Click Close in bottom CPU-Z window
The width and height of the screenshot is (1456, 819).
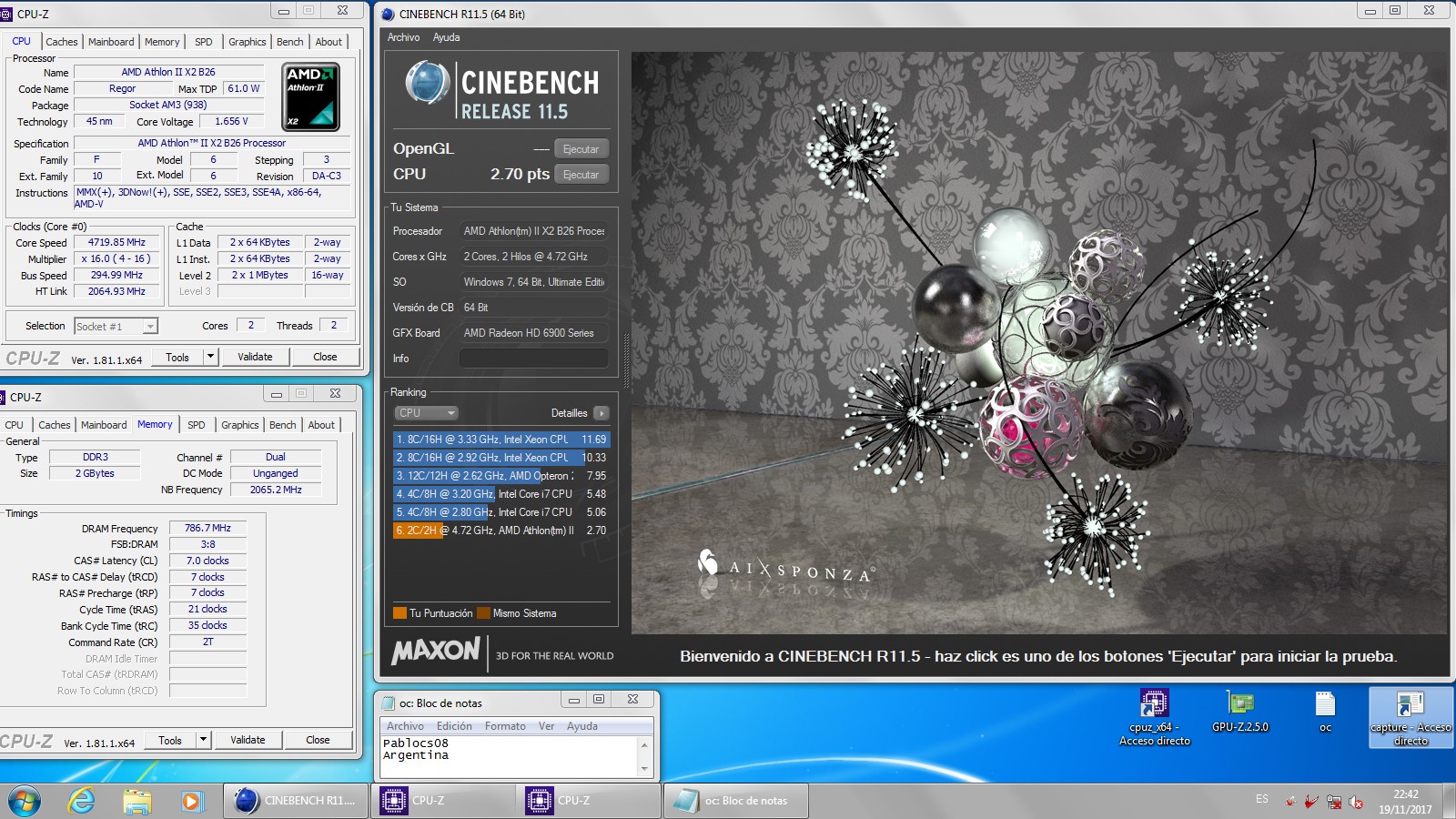(x=318, y=740)
